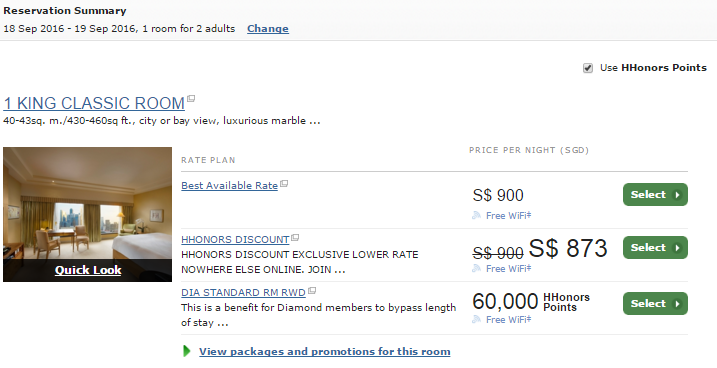717x368 pixels.
Task: Select the 60,000 HHonors Points rate
Action: tap(655, 304)
